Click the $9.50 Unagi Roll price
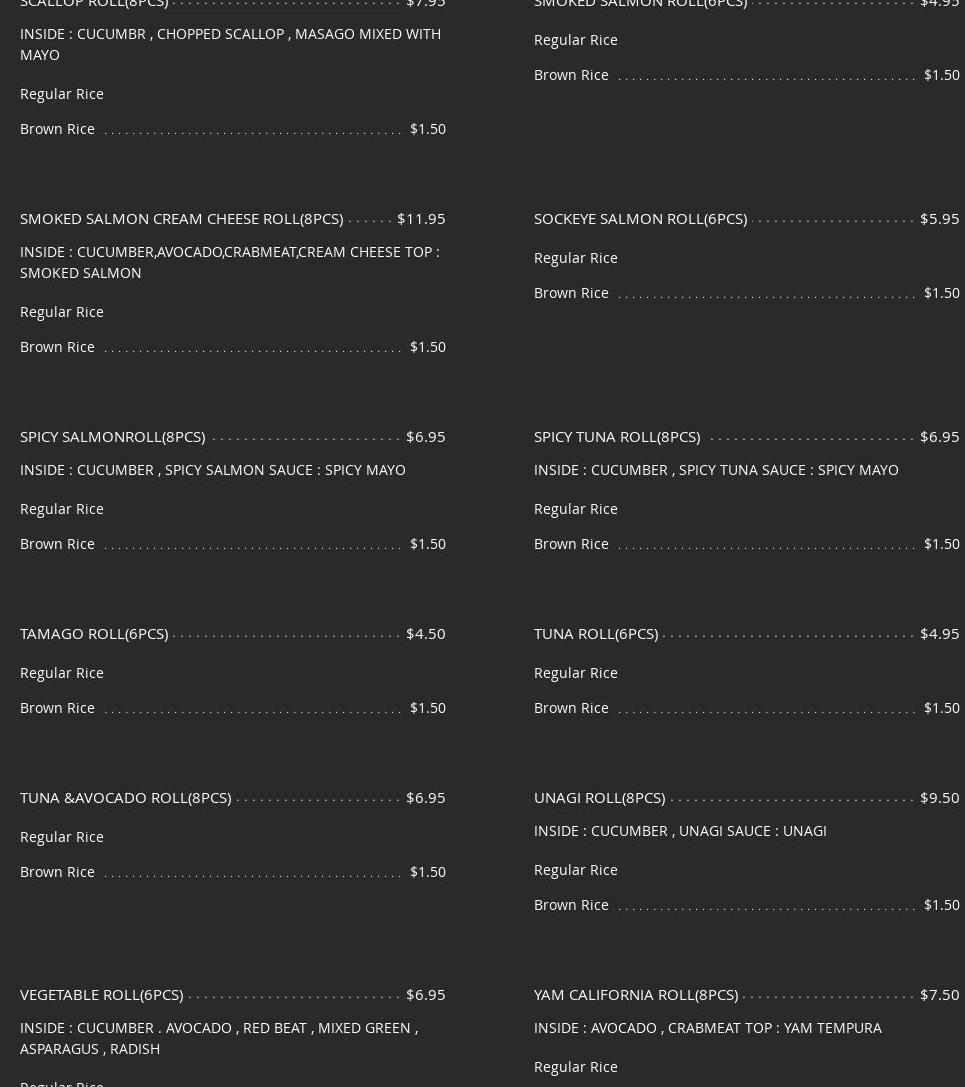Viewport: 965px width, 1087px height. (x=940, y=798)
